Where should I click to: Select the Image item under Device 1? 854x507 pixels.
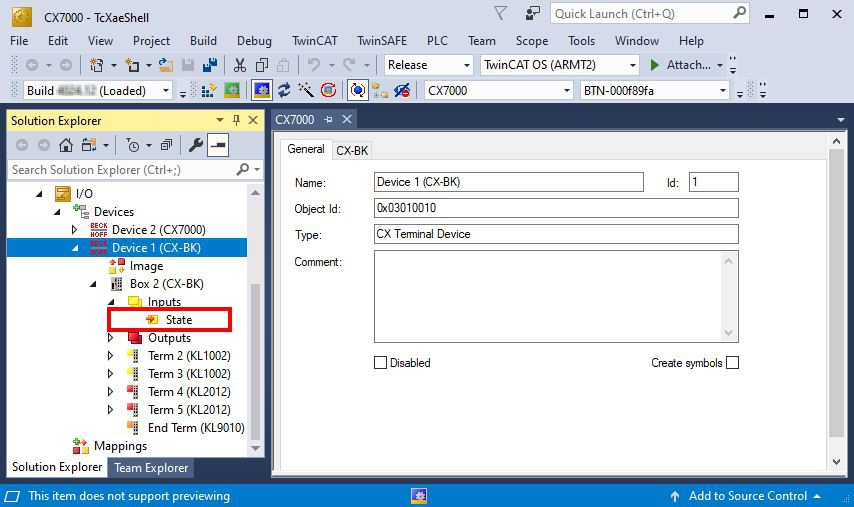click(x=146, y=266)
